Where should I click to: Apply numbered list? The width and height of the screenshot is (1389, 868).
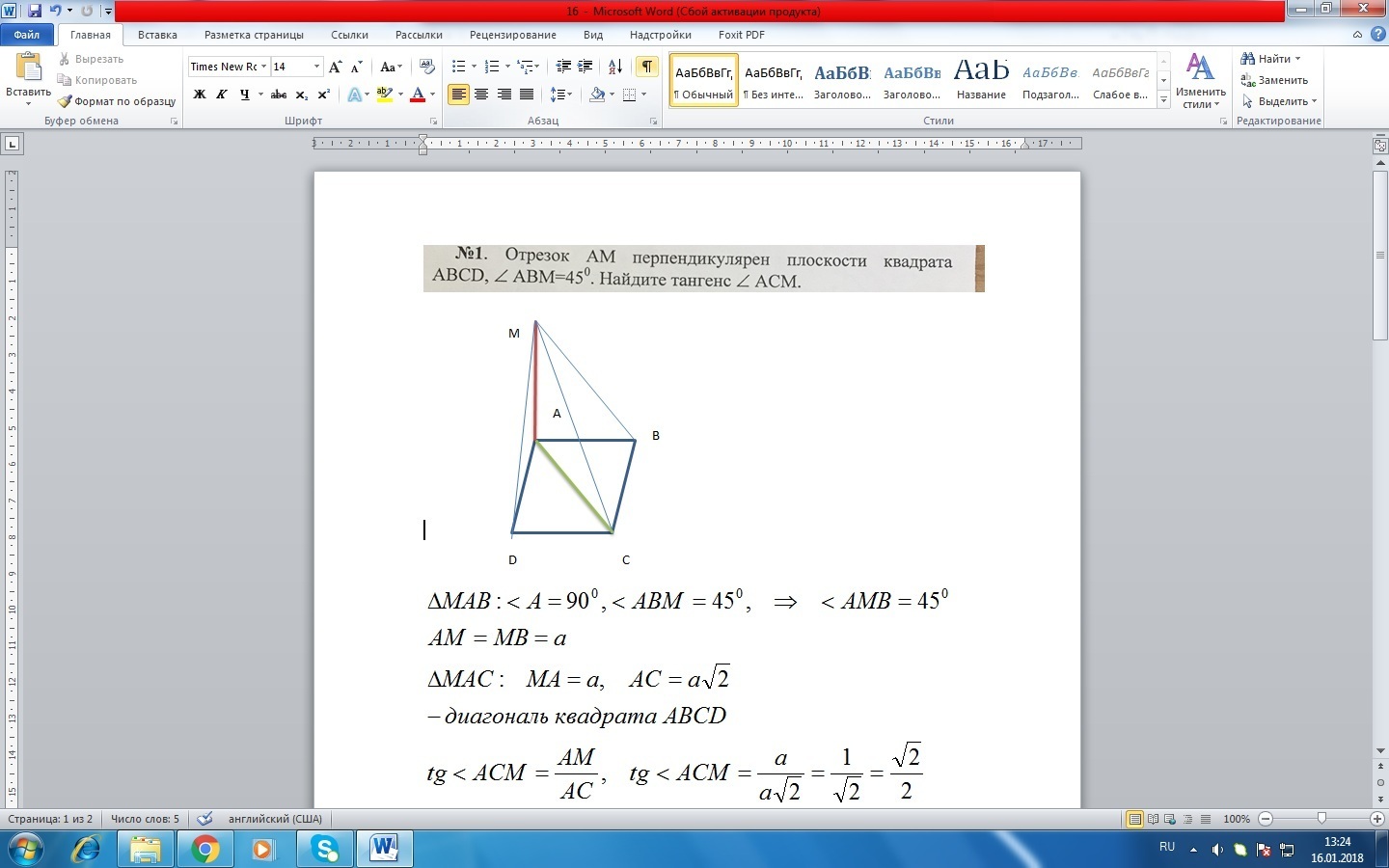[491, 67]
